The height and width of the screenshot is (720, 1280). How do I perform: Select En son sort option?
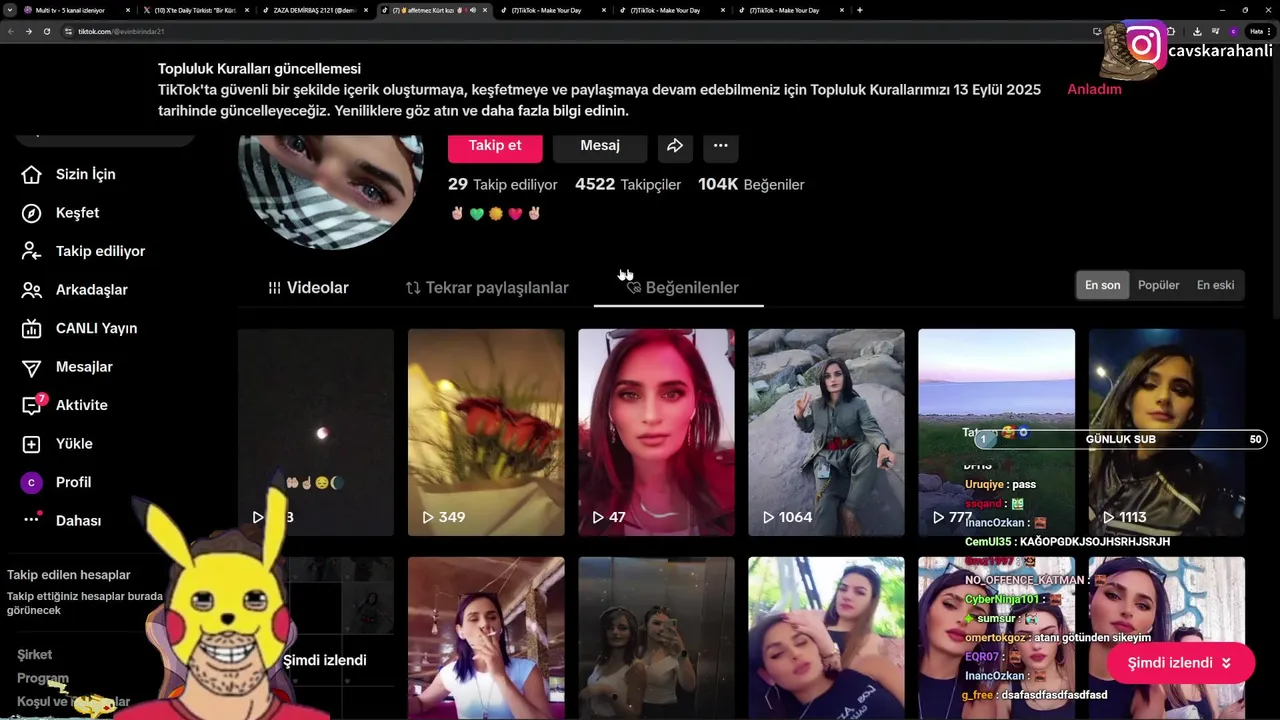pyautogui.click(x=1103, y=285)
